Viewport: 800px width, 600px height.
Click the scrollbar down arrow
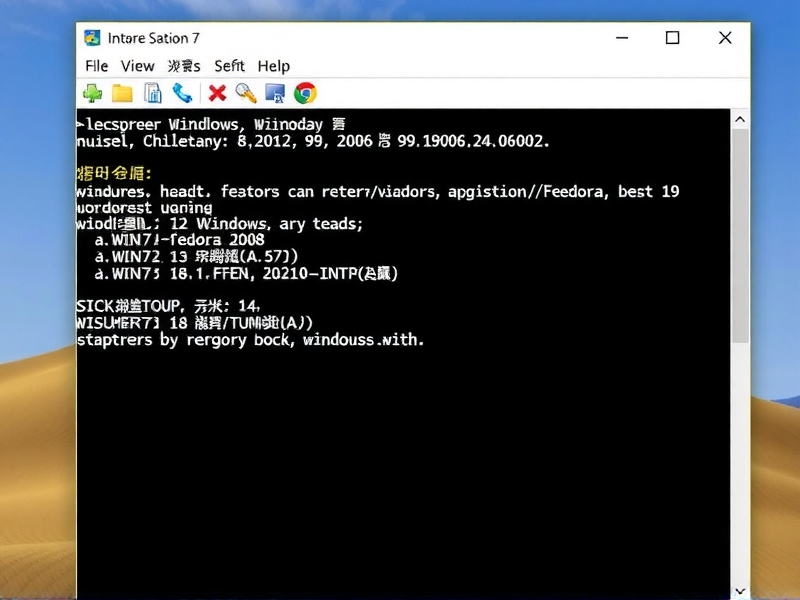[740, 590]
